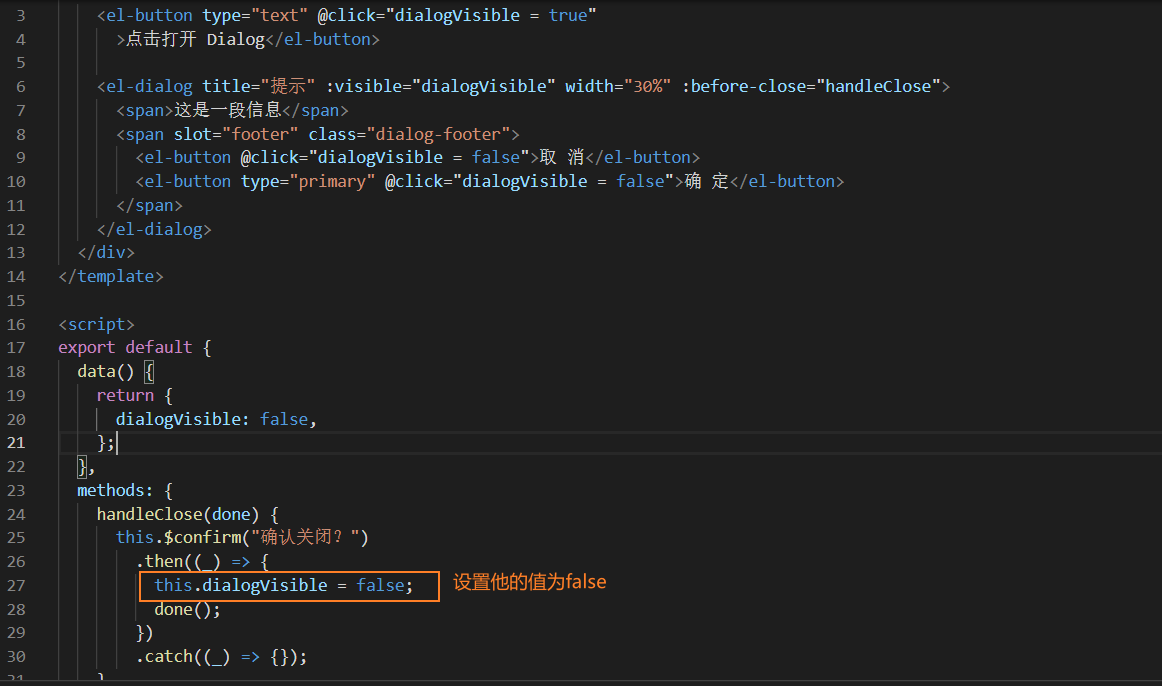Click type="text" attribute on line 3
Screen dimensions: 1162x686
pos(255,16)
